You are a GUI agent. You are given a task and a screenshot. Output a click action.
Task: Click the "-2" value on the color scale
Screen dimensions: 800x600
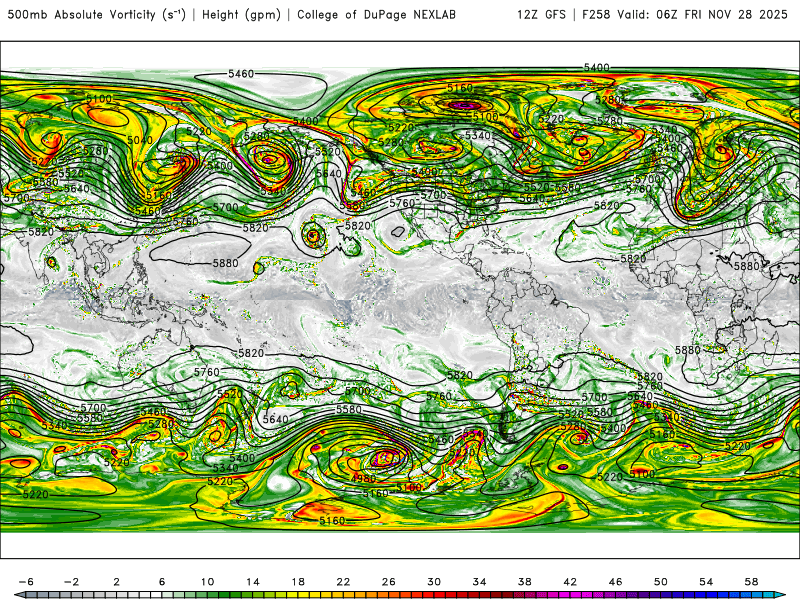[x=71, y=582]
